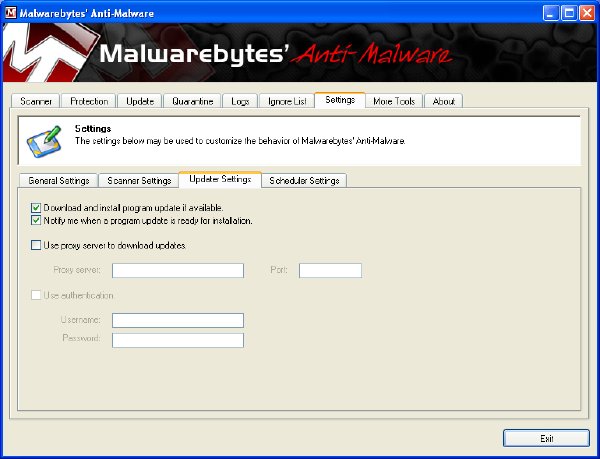Go to the Update tab
Image resolution: width=600 pixels, height=459 pixels.
[140, 101]
